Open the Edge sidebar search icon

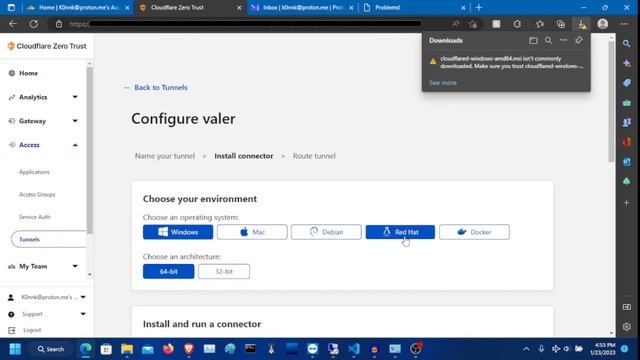click(x=627, y=43)
